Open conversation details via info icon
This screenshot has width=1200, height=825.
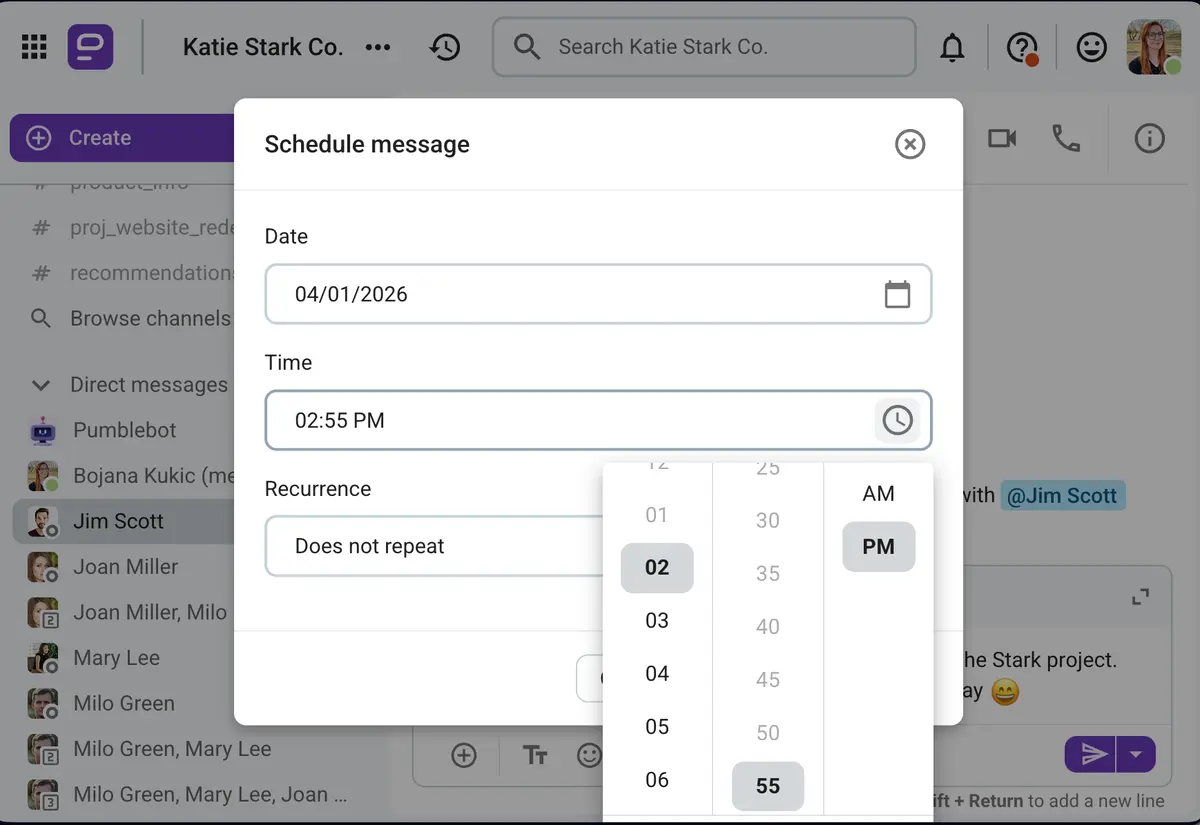pyautogui.click(x=1148, y=139)
